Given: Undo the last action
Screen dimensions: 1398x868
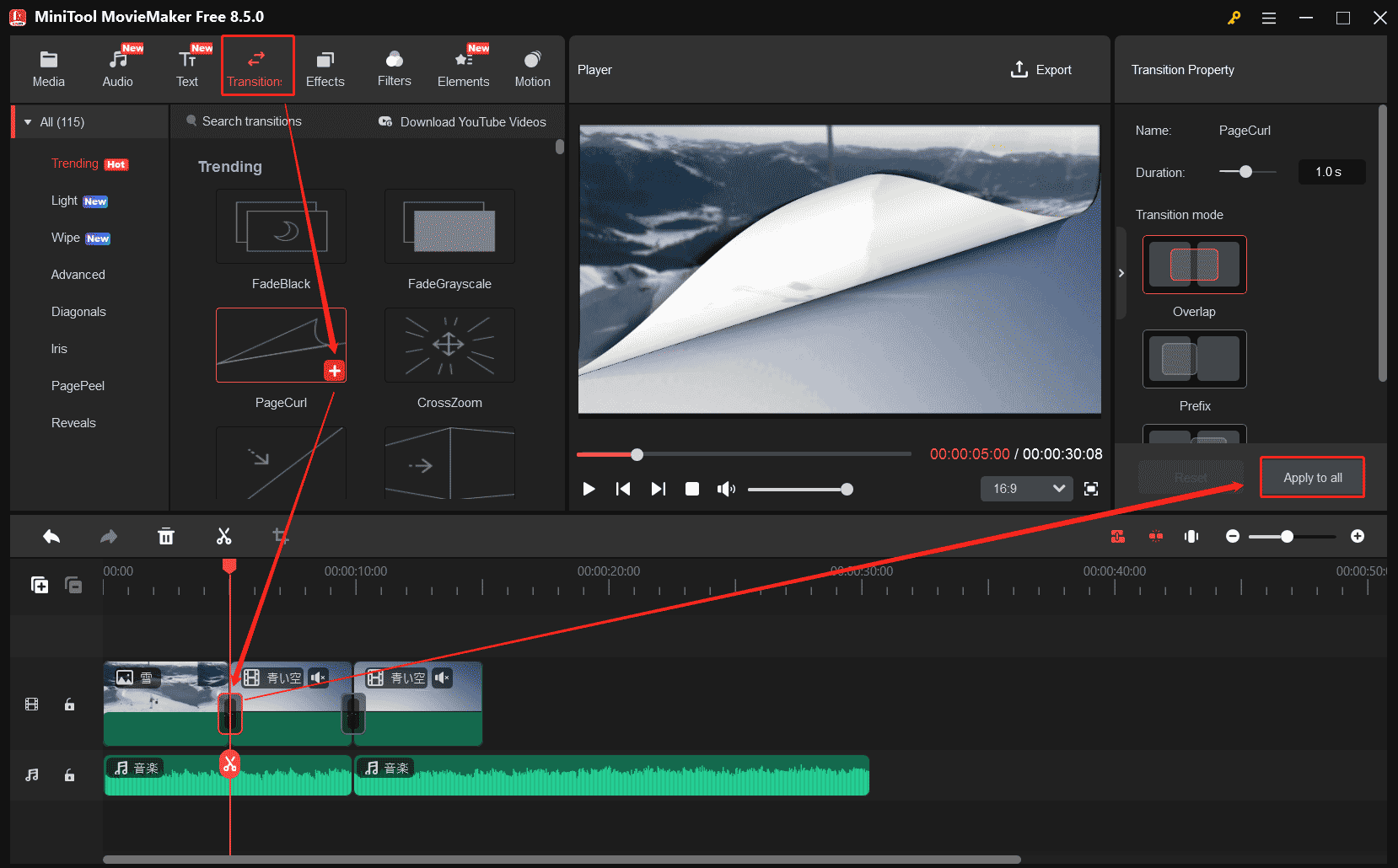Looking at the screenshot, I should click(x=51, y=536).
